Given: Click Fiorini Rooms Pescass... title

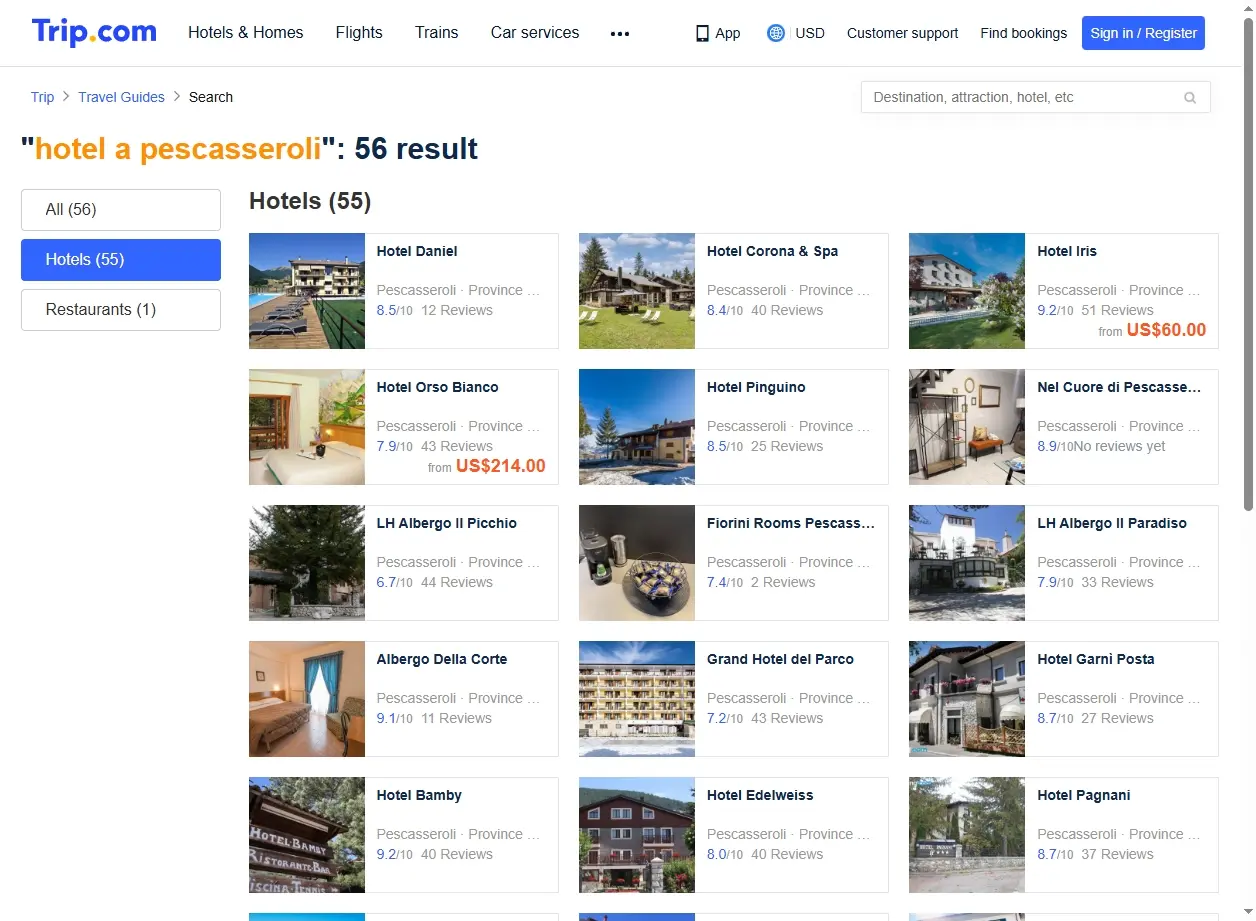Looking at the screenshot, I should tap(791, 523).
